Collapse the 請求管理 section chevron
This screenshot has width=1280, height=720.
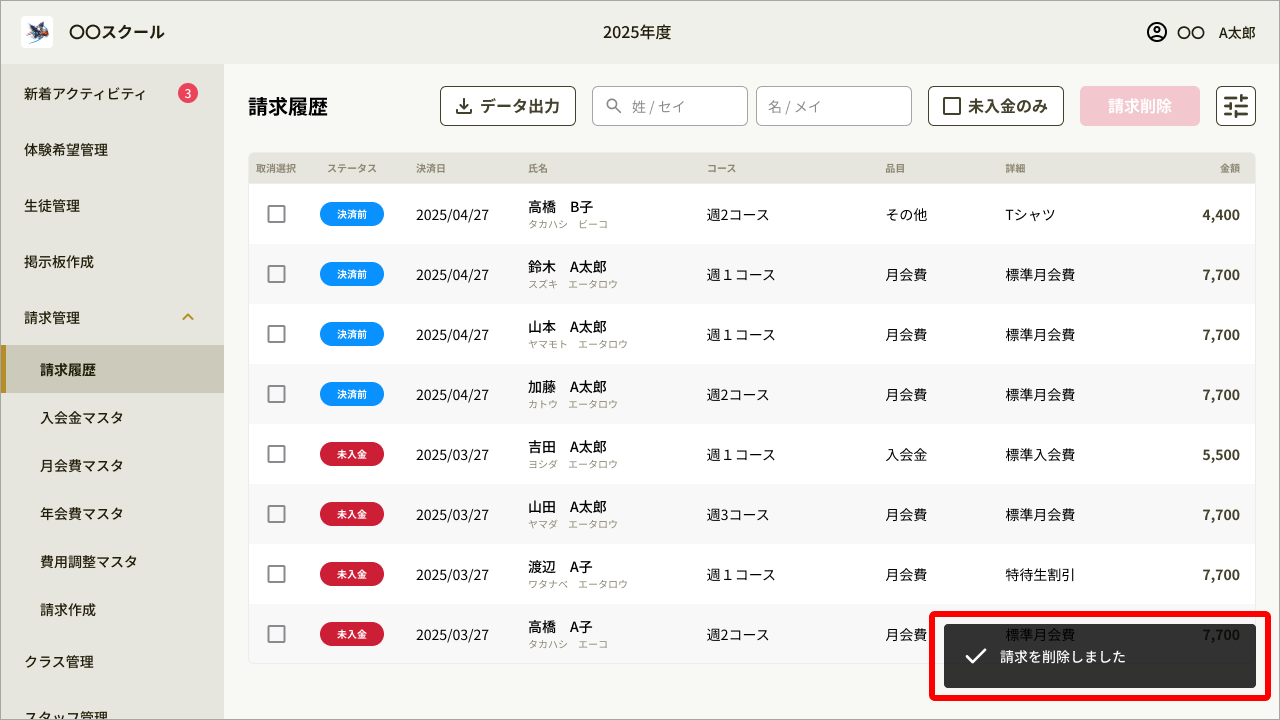click(188, 317)
